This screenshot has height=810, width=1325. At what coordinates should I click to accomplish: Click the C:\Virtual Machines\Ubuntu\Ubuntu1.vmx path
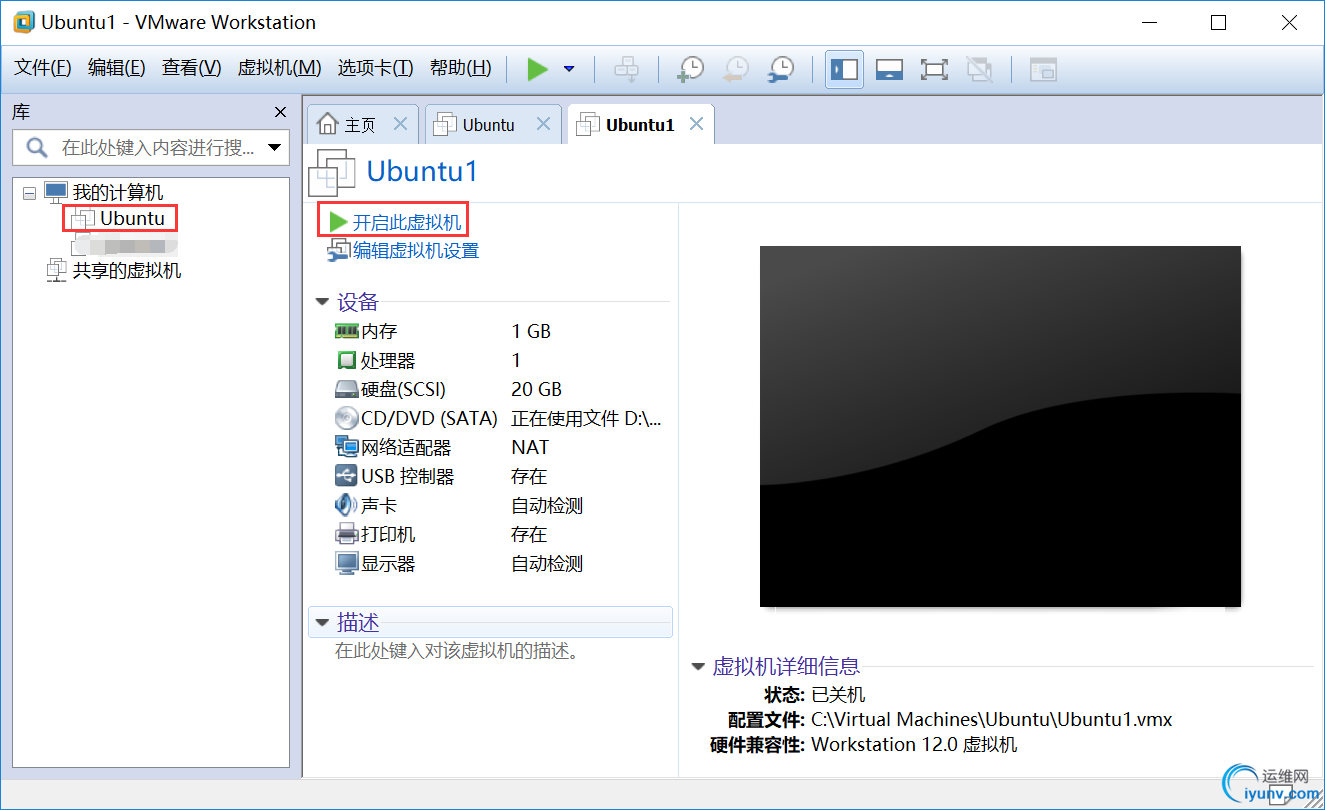(x=991, y=719)
